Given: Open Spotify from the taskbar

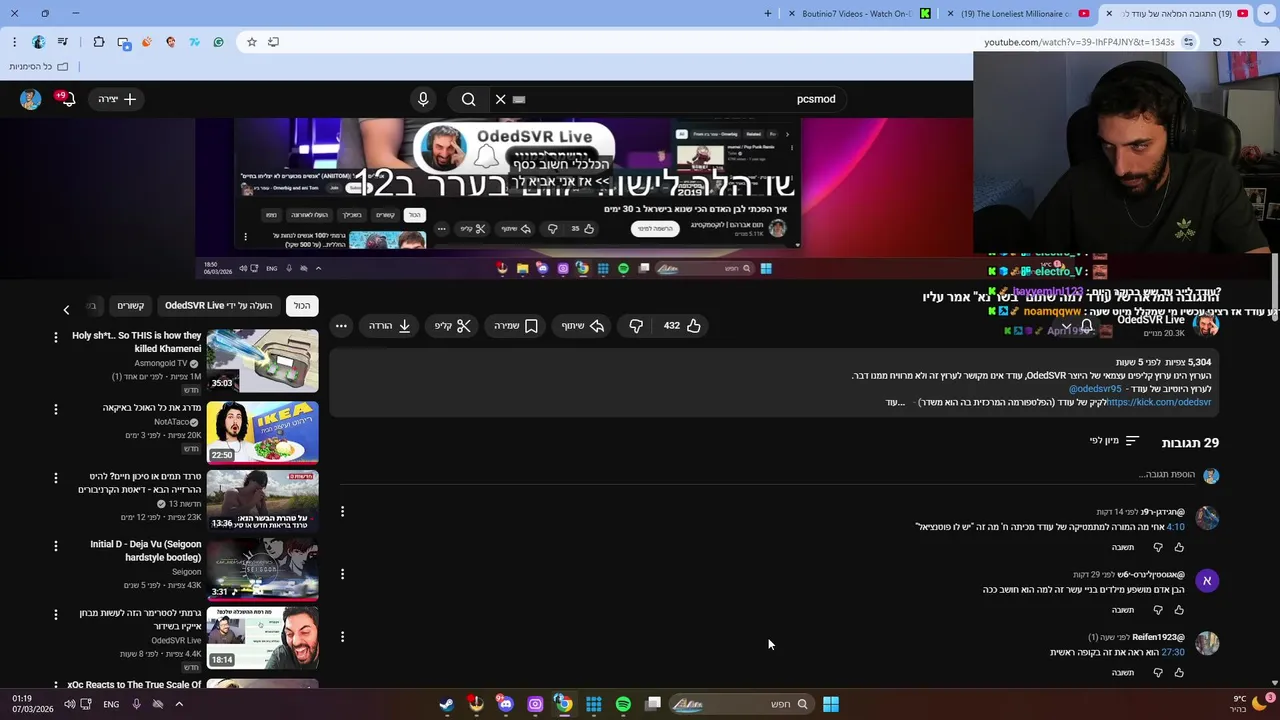Looking at the screenshot, I should click(x=623, y=704).
